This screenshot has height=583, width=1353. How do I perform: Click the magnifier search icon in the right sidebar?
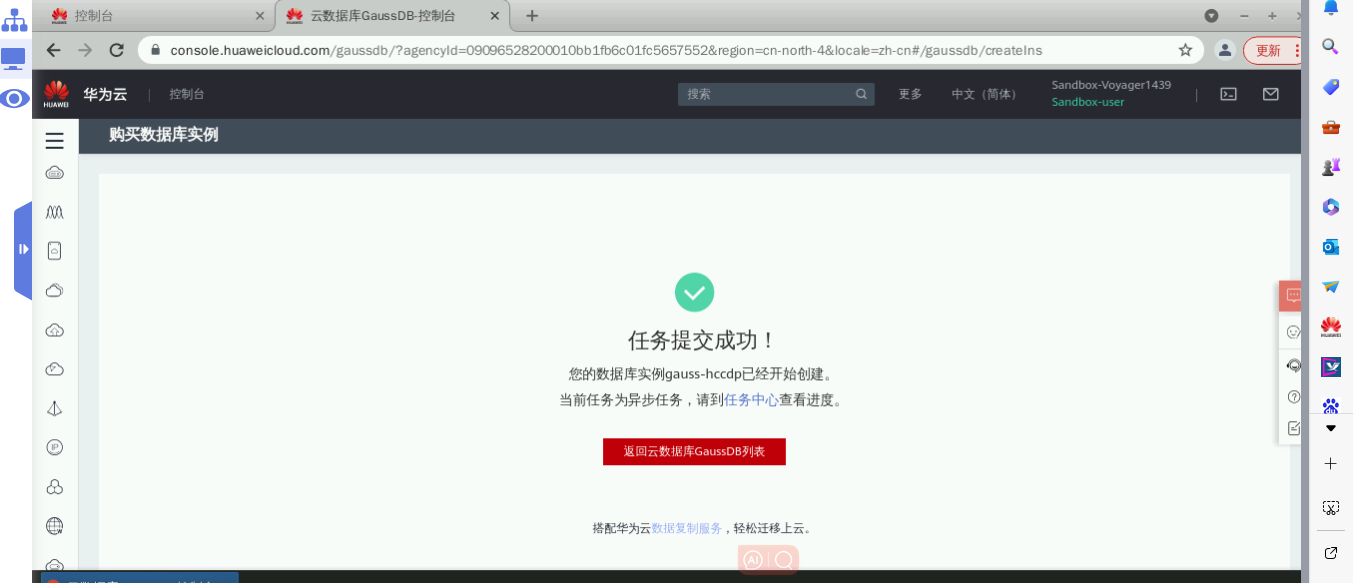coord(1331,46)
